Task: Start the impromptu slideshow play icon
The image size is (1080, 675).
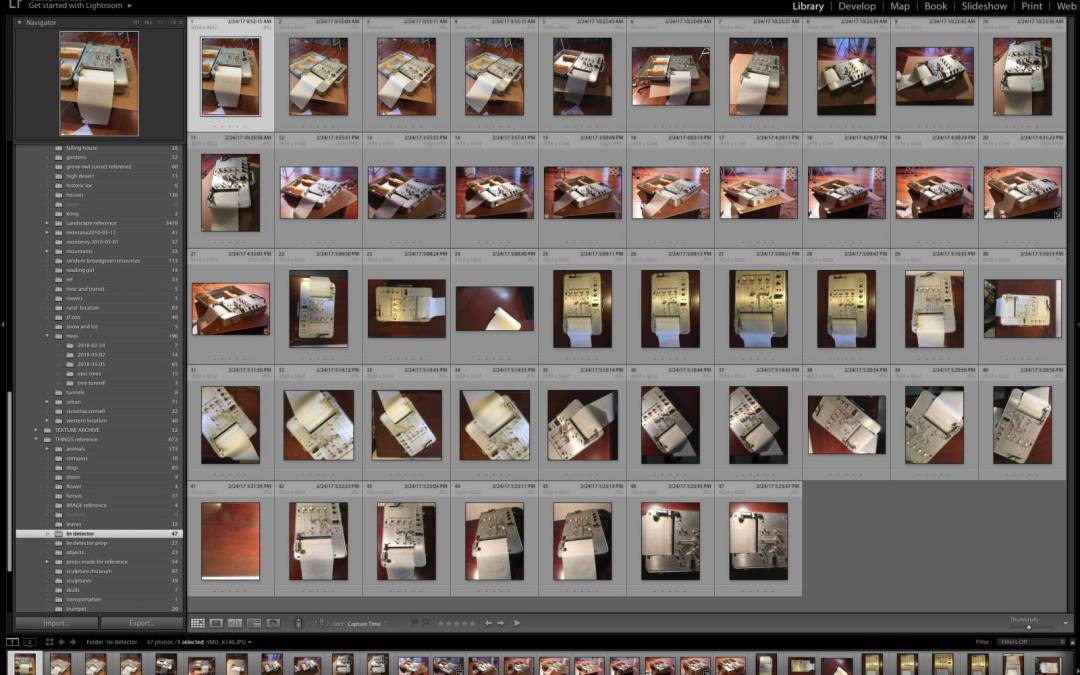Action: [x=517, y=623]
